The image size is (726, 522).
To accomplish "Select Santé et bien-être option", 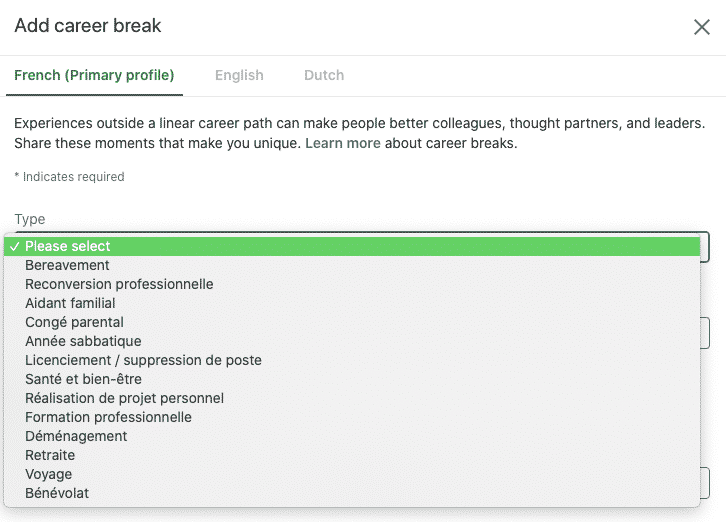I will click(83, 379).
